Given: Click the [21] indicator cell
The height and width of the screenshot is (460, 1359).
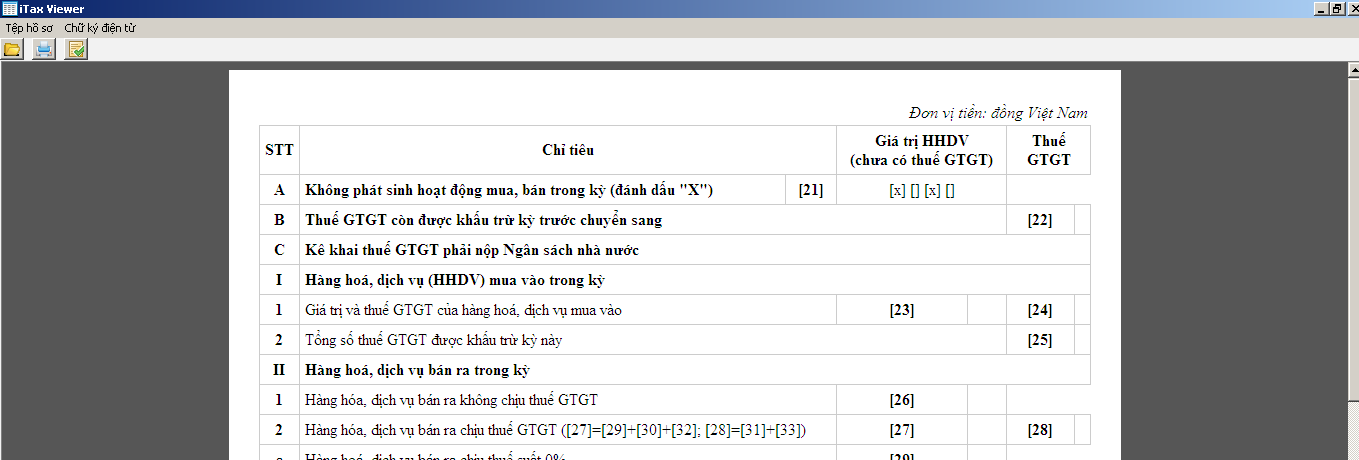Looking at the screenshot, I should point(811,190).
